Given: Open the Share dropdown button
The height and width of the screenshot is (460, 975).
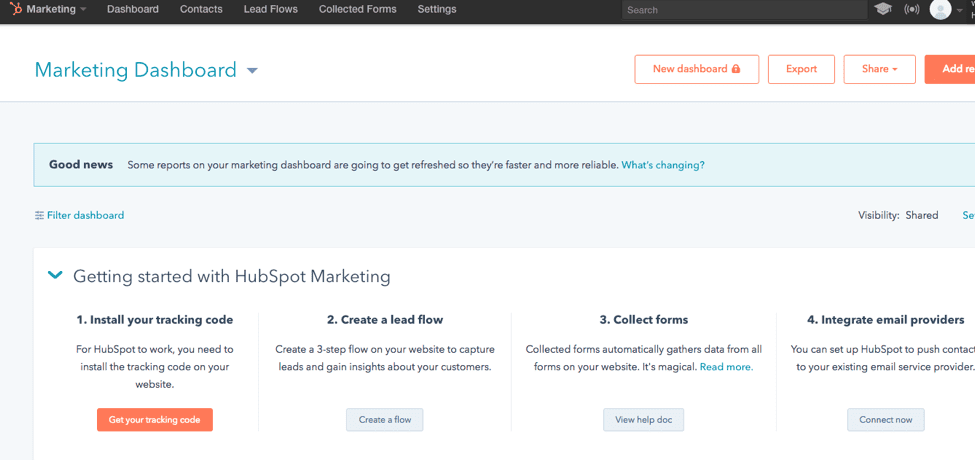Looking at the screenshot, I should point(879,69).
